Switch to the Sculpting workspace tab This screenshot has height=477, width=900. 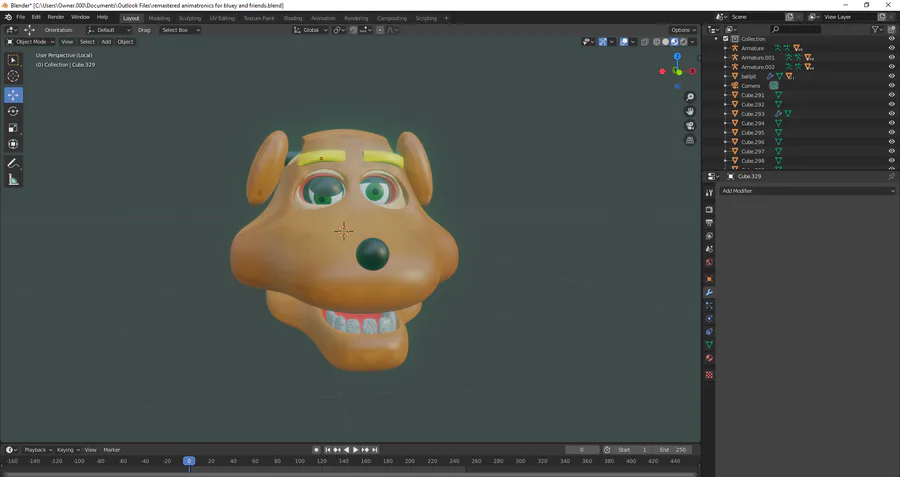189,18
